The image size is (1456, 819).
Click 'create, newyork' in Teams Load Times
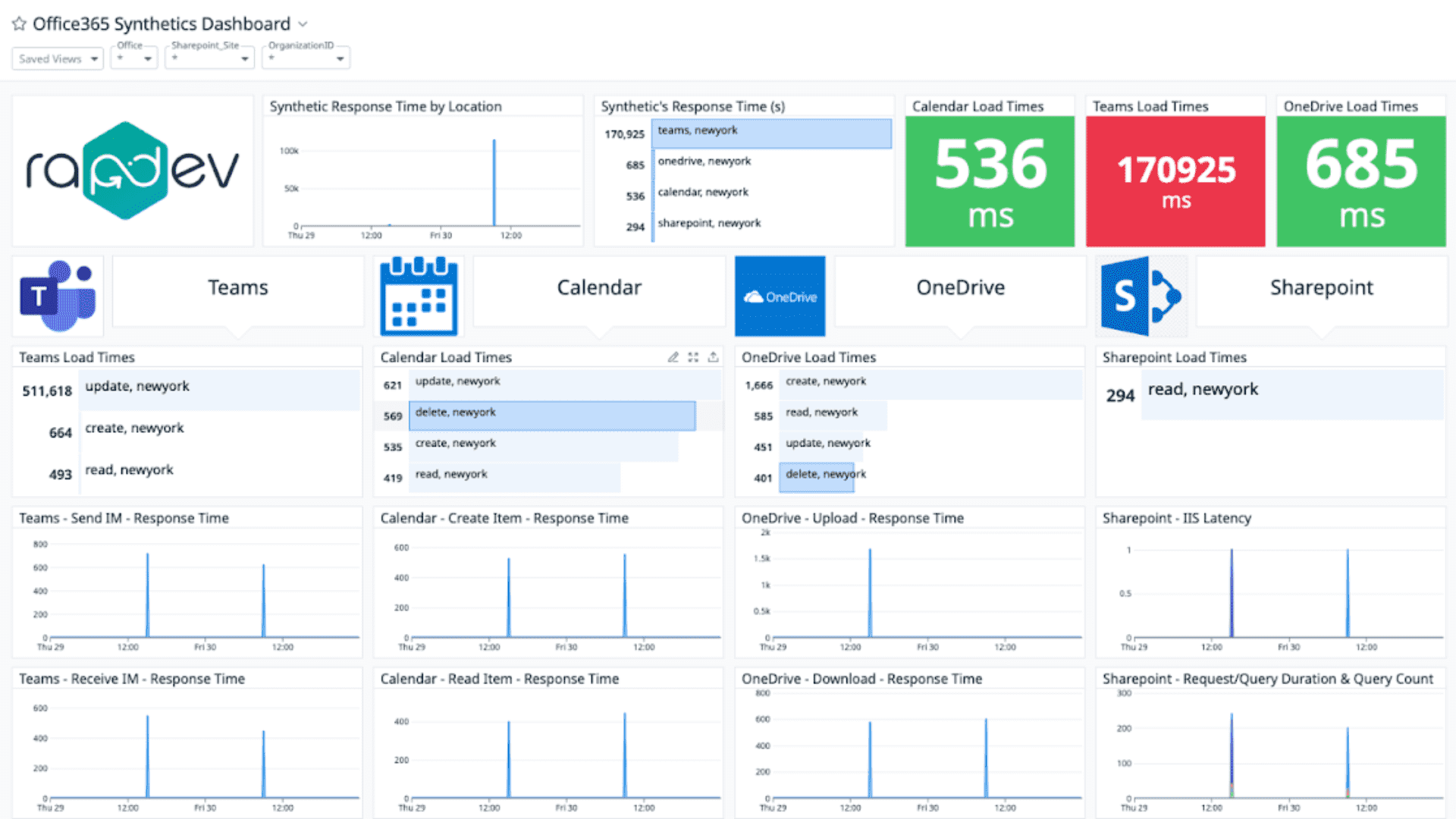tap(134, 428)
